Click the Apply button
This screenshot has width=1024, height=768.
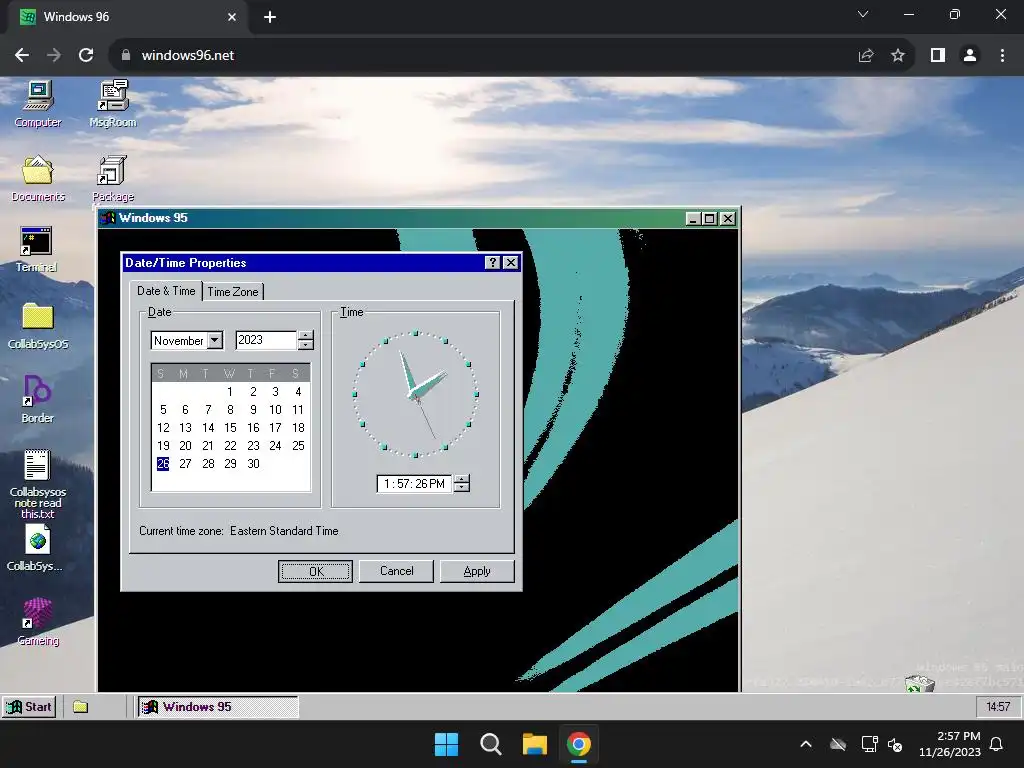(x=477, y=571)
